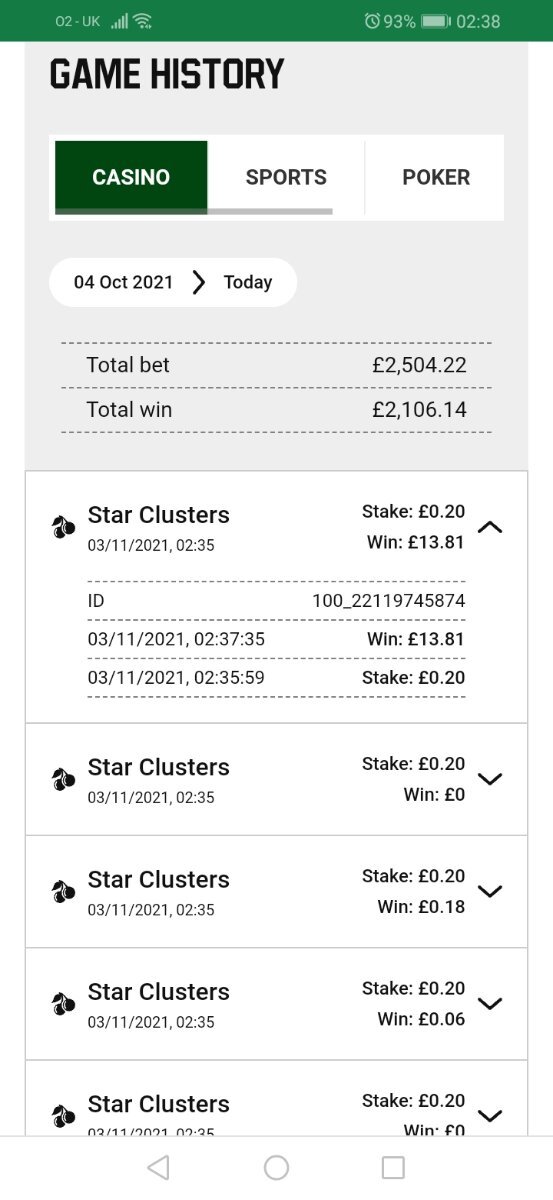
Task: Select the Casino tab
Action: 131,177
